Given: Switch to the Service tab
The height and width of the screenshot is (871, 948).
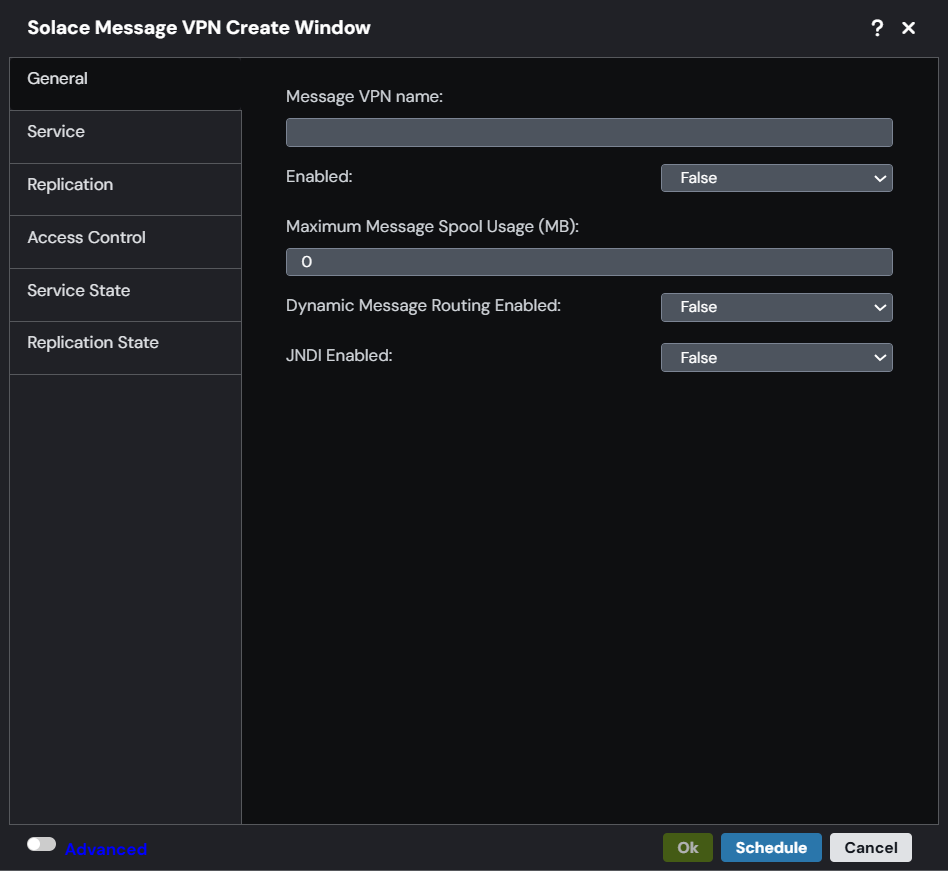Looking at the screenshot, I should pyautogui.click(x=125, y=137).
